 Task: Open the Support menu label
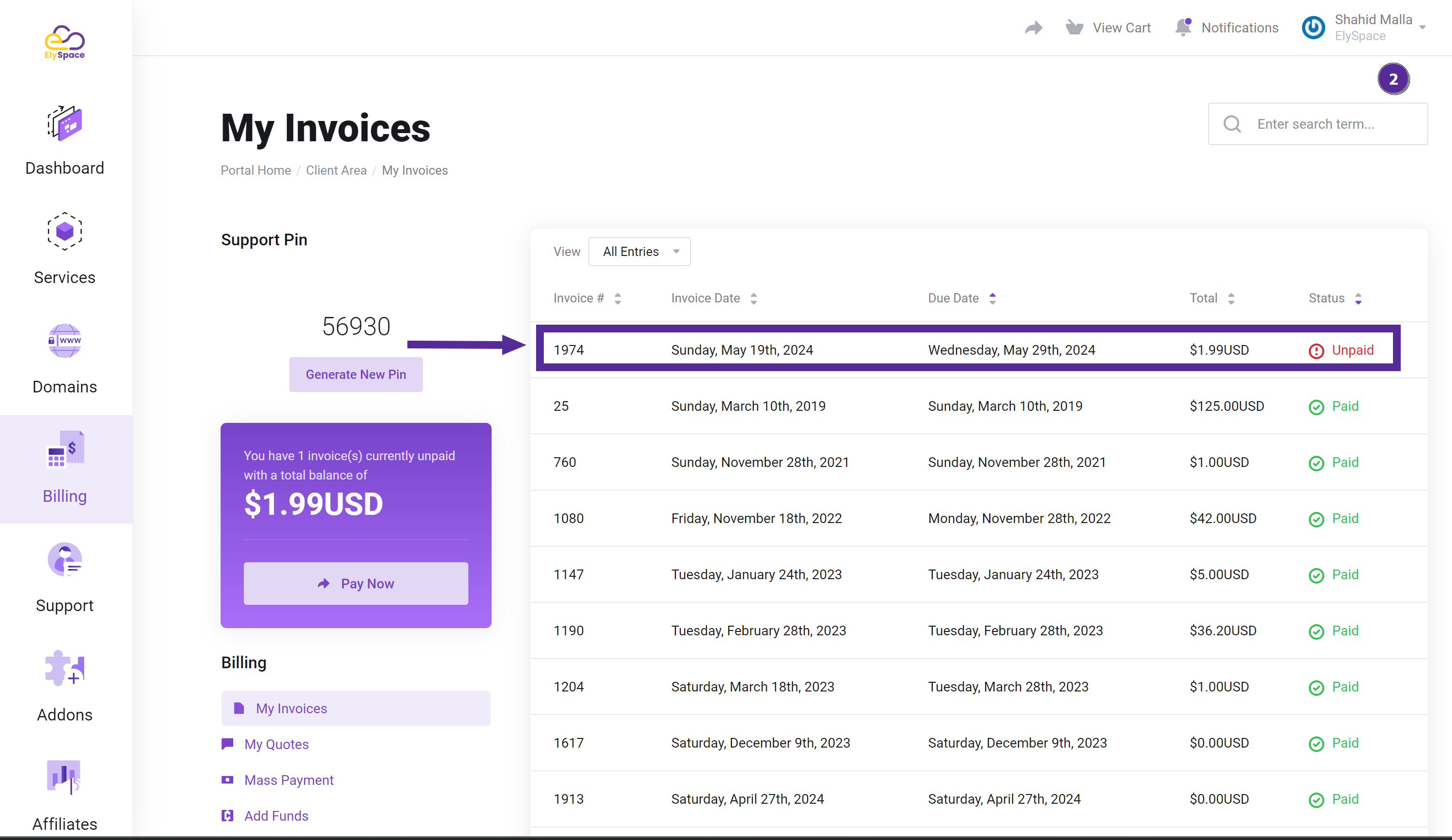[x=64, y=606]
